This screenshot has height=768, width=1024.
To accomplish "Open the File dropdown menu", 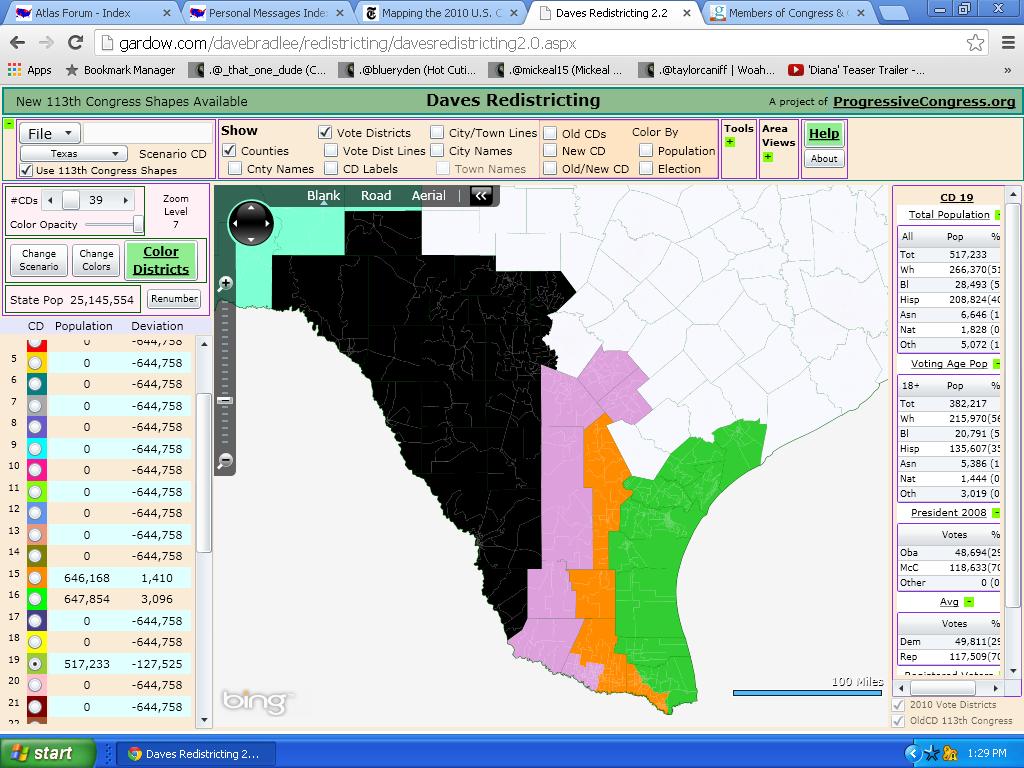I will point(50,133).
